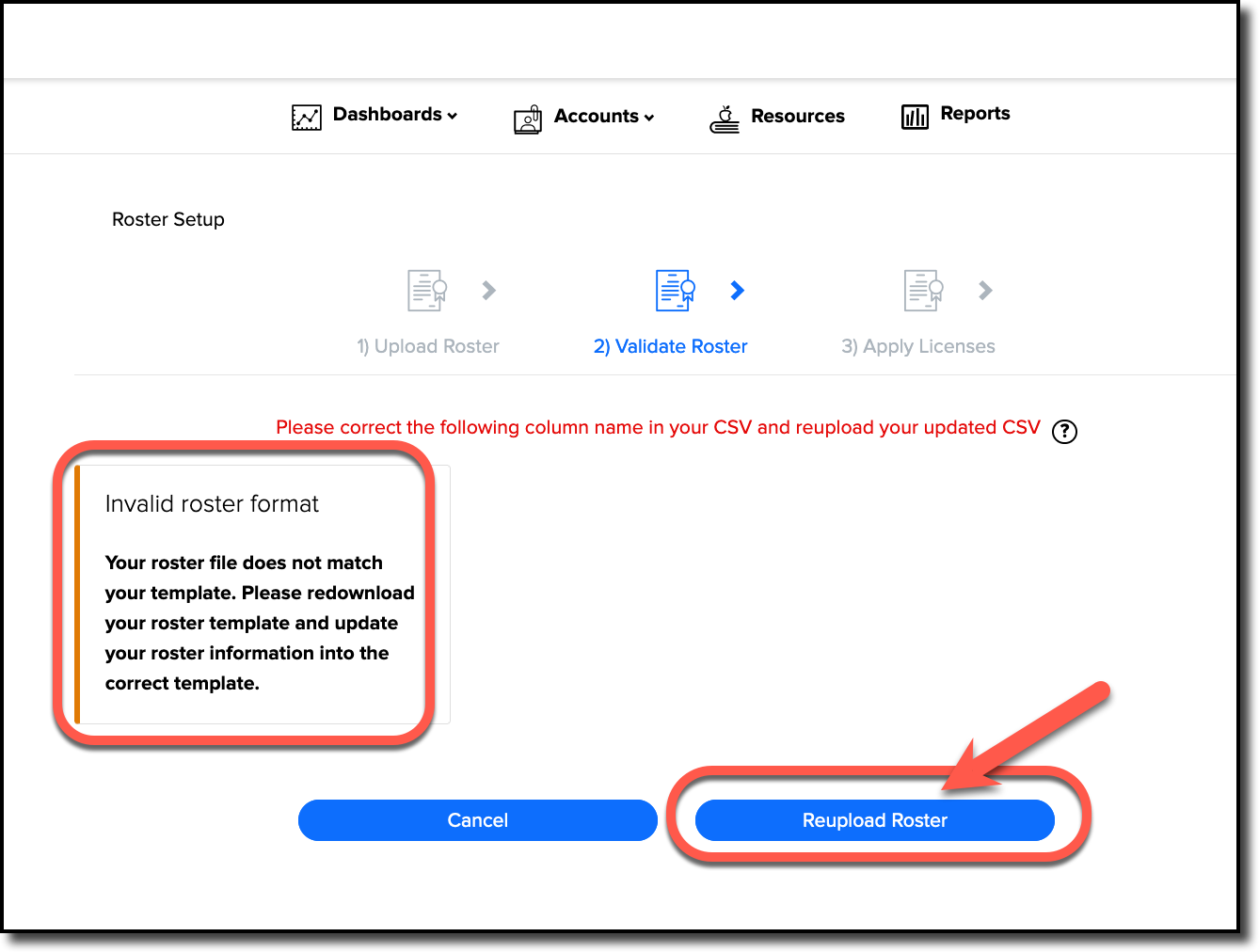Open the Resources menu item
This screenshot has width=1259, height=952.
(797, 117)
